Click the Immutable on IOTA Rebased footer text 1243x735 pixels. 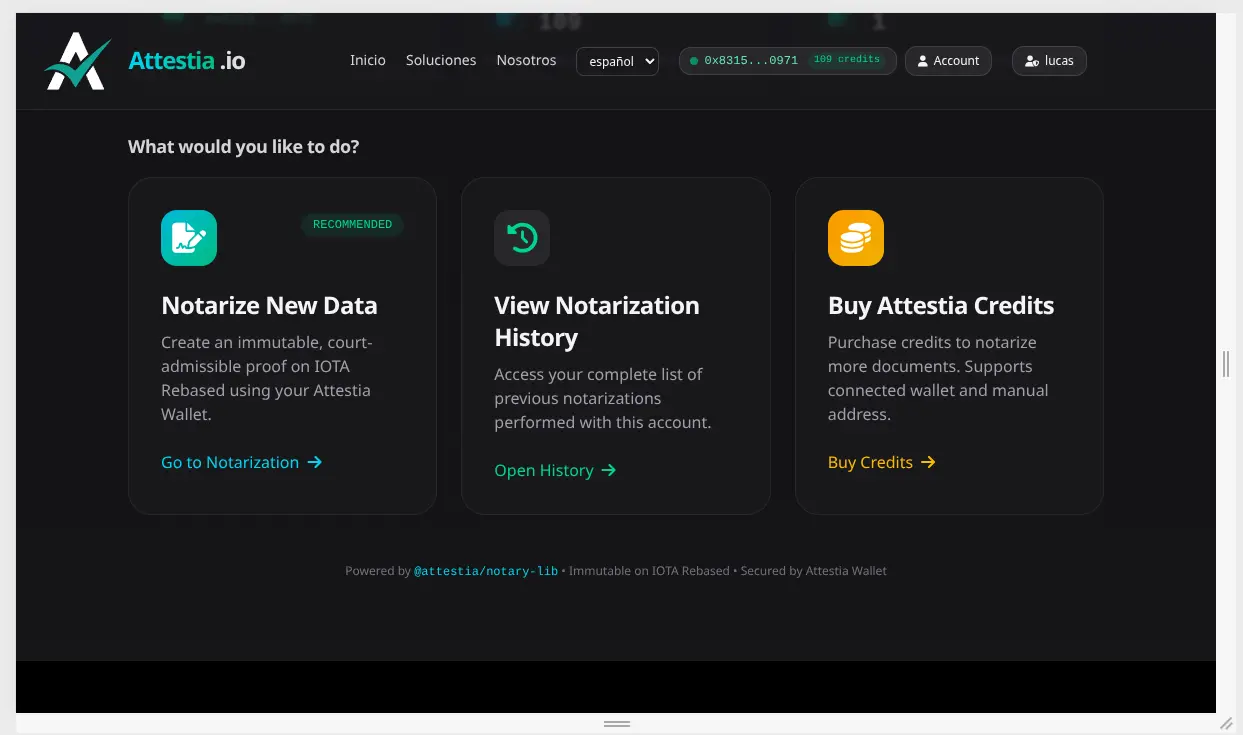coord(649,571)
